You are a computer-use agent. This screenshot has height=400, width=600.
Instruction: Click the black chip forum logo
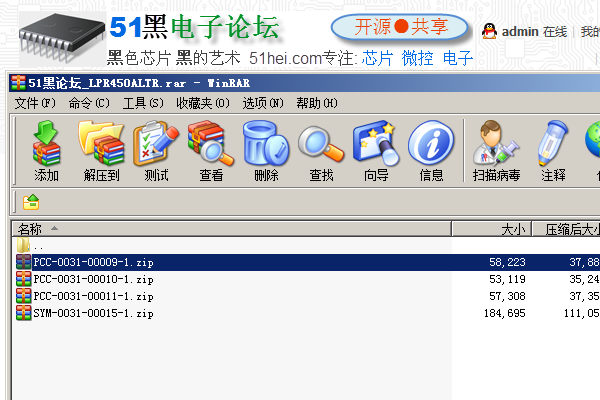62,38
